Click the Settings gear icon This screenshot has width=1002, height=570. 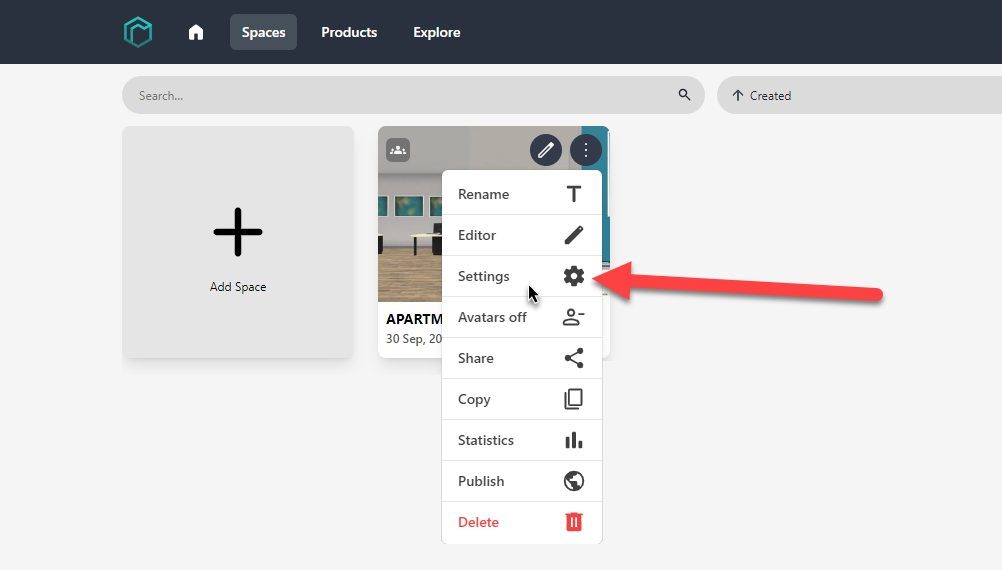coord(573,276)
